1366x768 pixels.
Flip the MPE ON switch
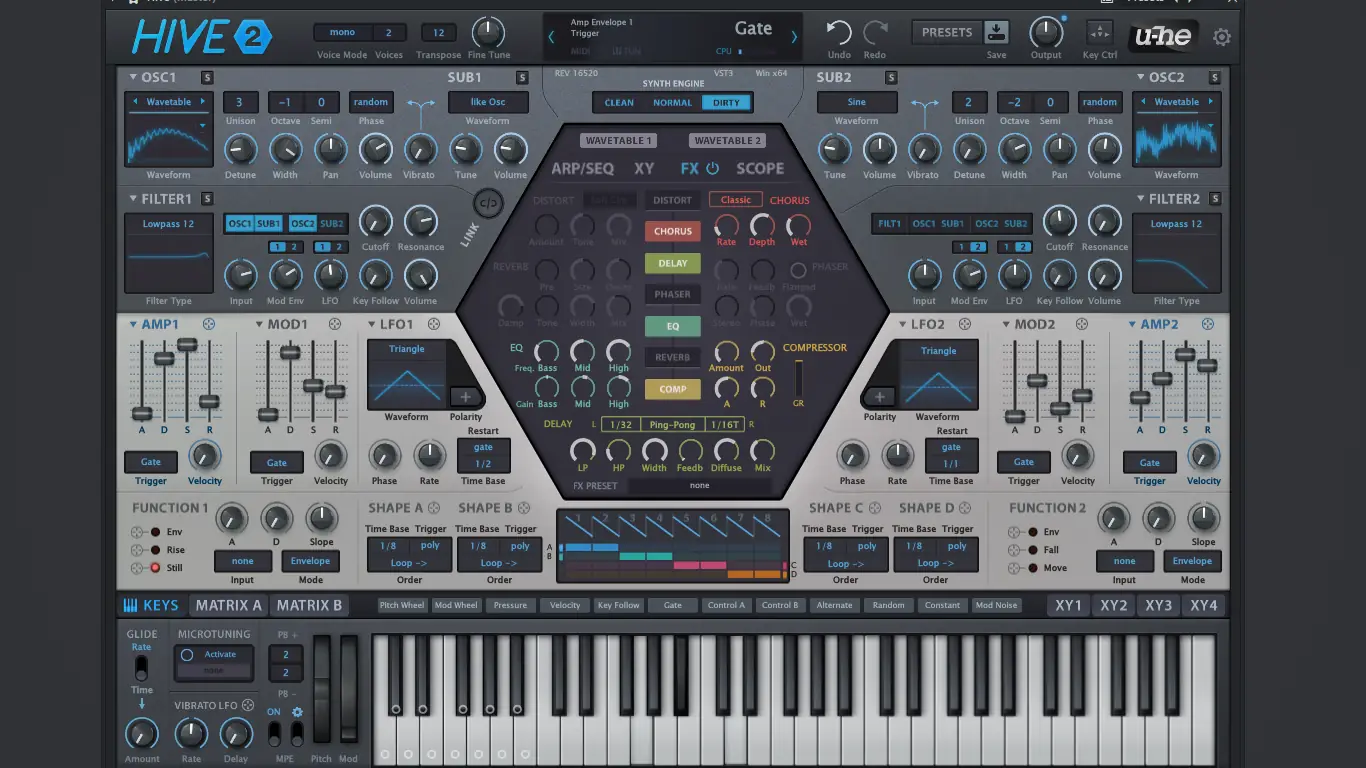tap(274, 734)
